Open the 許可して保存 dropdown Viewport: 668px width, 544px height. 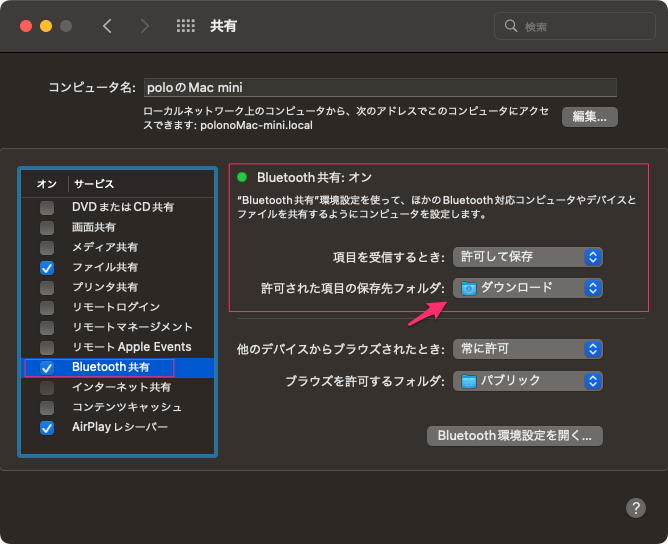[x=527, y=257]
